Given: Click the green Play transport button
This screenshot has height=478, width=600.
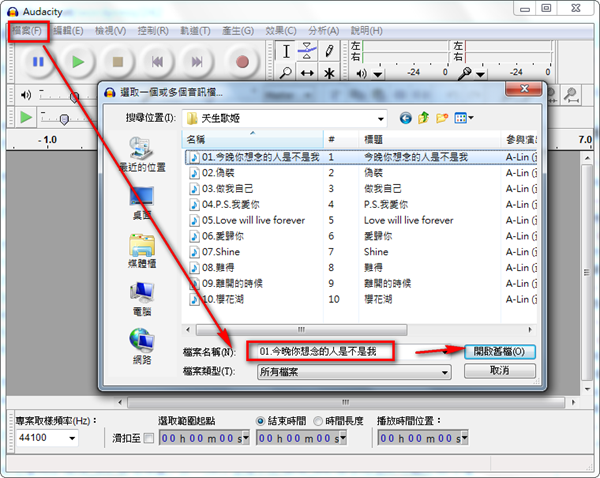Looking at the screenshot, I should pyautogui.click(x=78, y=62).
